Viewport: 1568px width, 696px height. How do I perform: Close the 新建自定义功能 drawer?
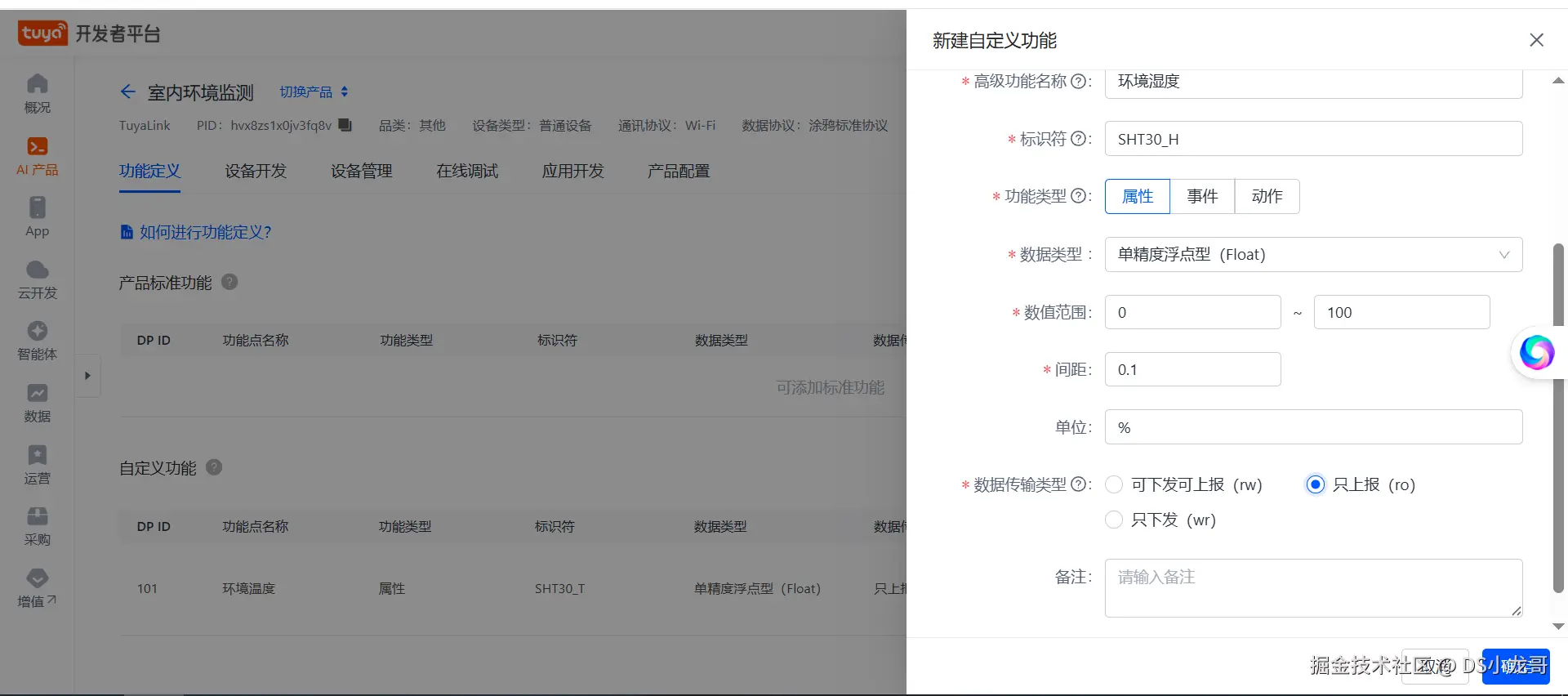(x=1536, y=40)
